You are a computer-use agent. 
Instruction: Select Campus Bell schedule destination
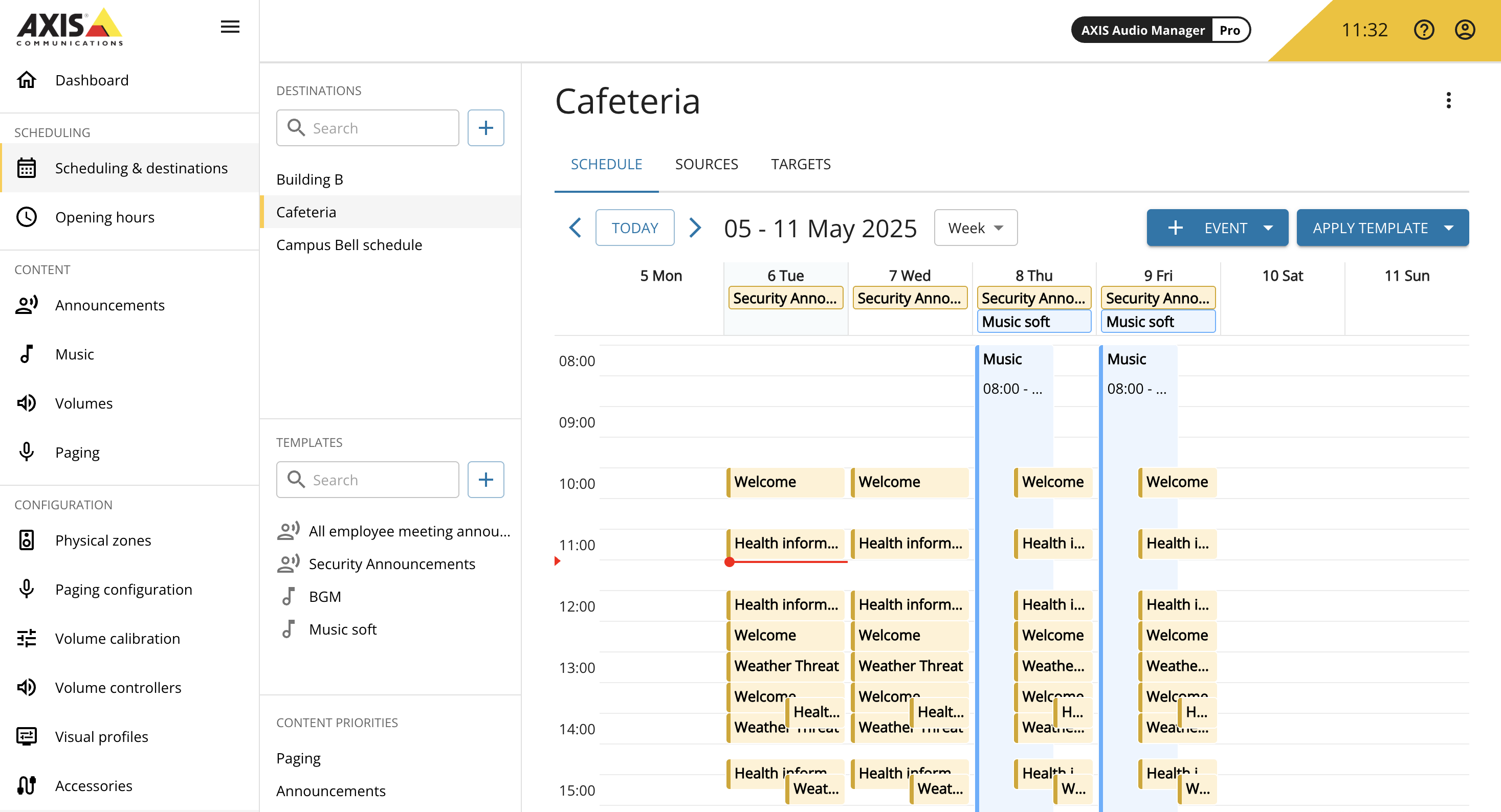[x=390, y=244]
